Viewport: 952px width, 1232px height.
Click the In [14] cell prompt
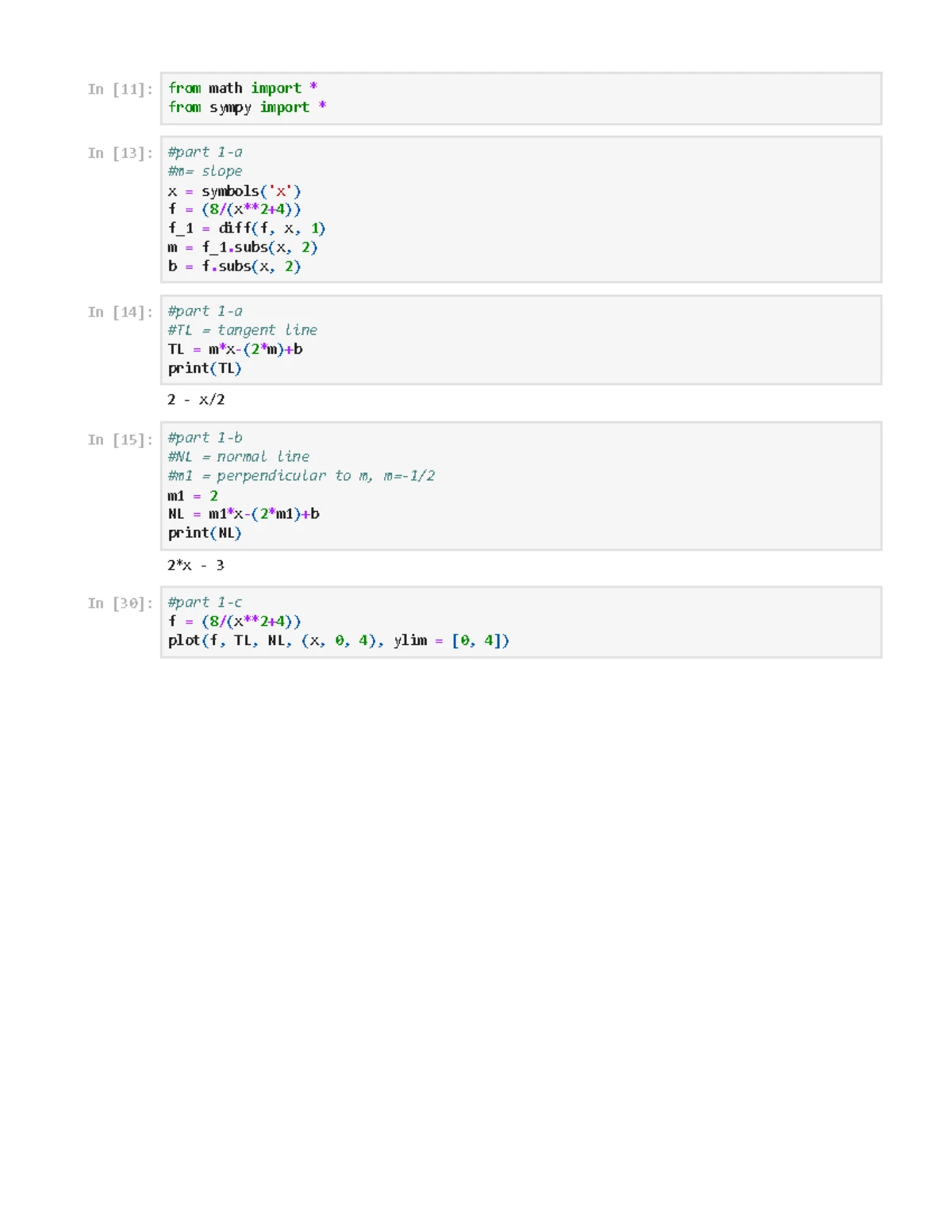[x=120, y=313]
